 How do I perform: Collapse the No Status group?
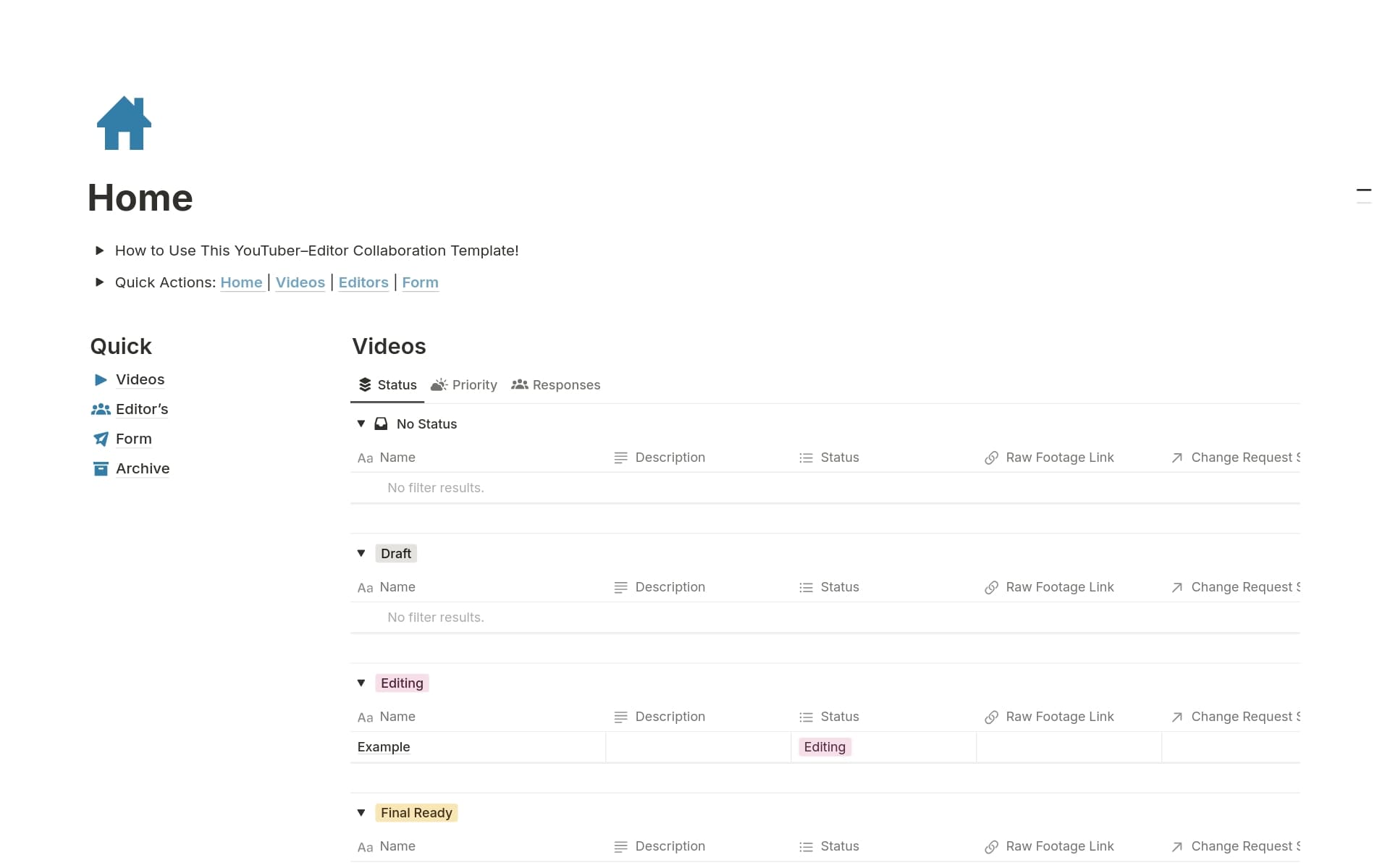[361, 424]
